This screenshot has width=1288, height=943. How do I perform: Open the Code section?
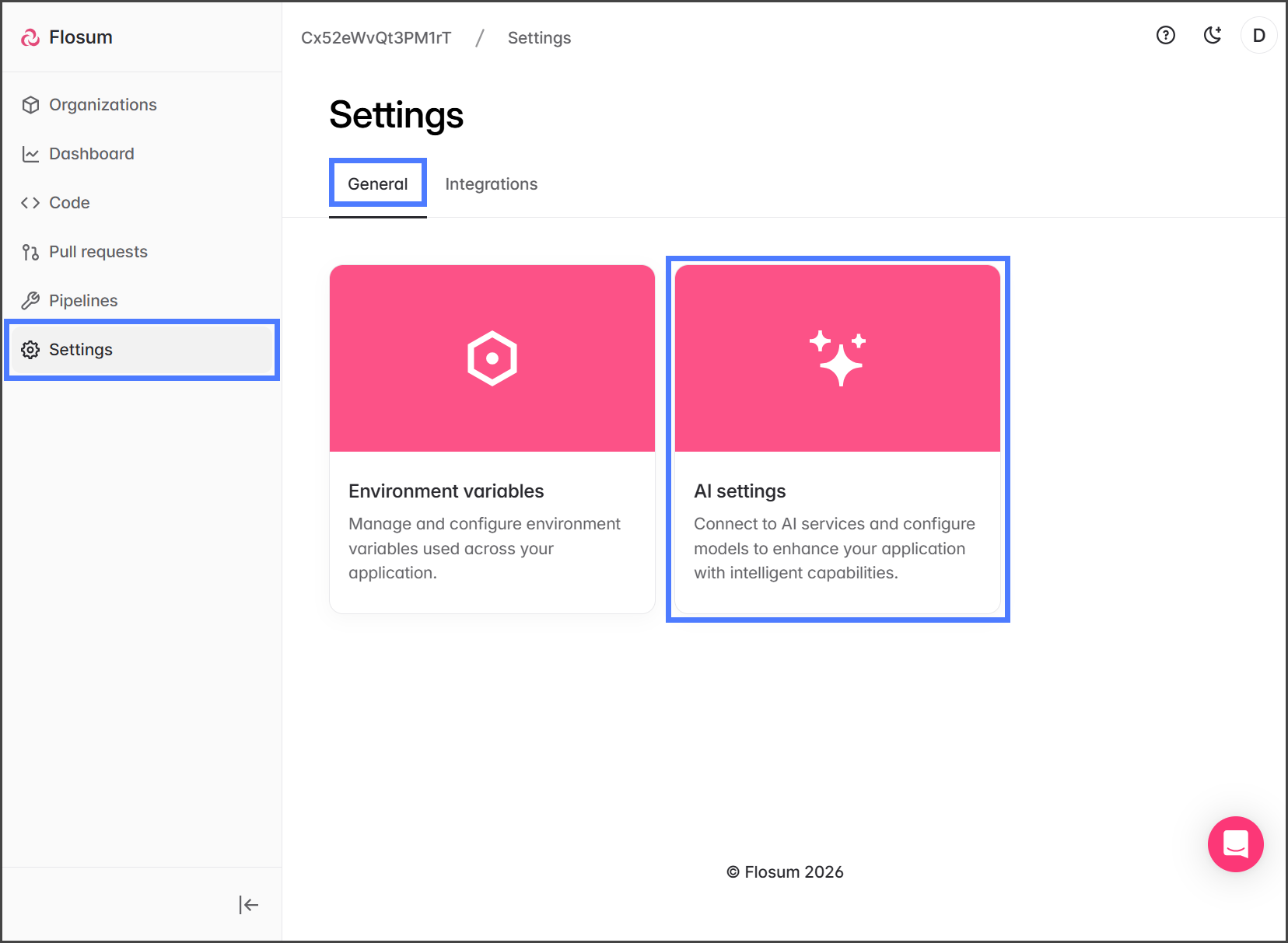click(x=69, y=203)
